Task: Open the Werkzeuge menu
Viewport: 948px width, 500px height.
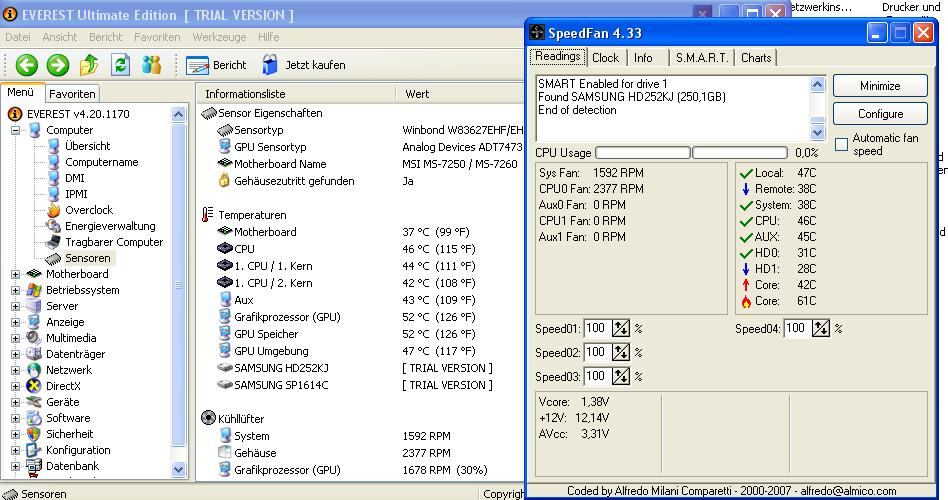Action: (x=219, y=37)
